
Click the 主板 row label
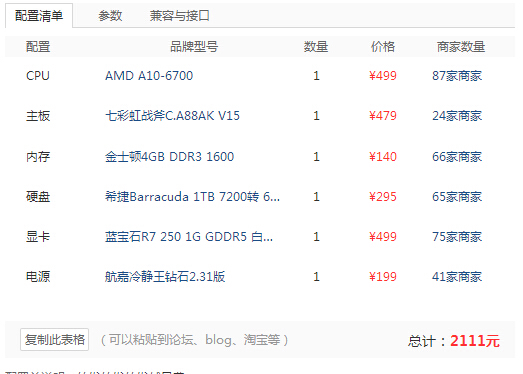click(38, 116)
